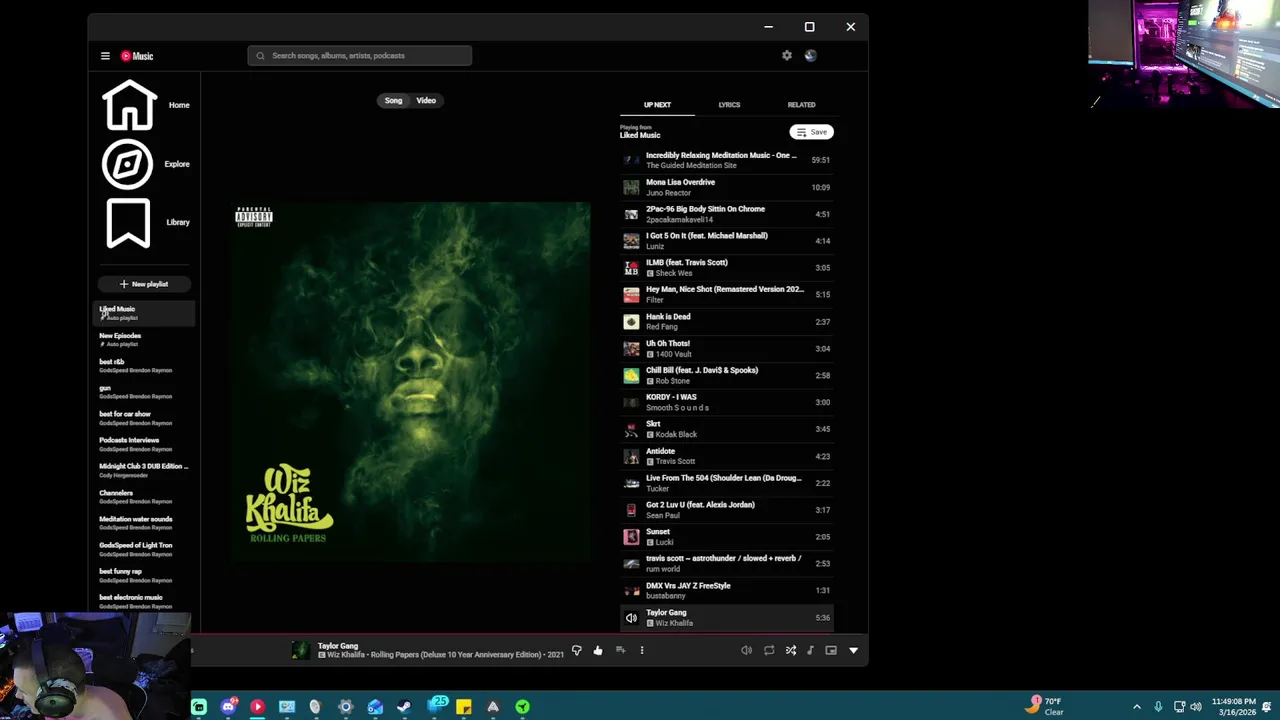Image resolution: width=1280 pixels, height=720 pixels.
Task: Play Chill Bill by Rob Stone
Action: pyautogui.click(x=727, y=376)
